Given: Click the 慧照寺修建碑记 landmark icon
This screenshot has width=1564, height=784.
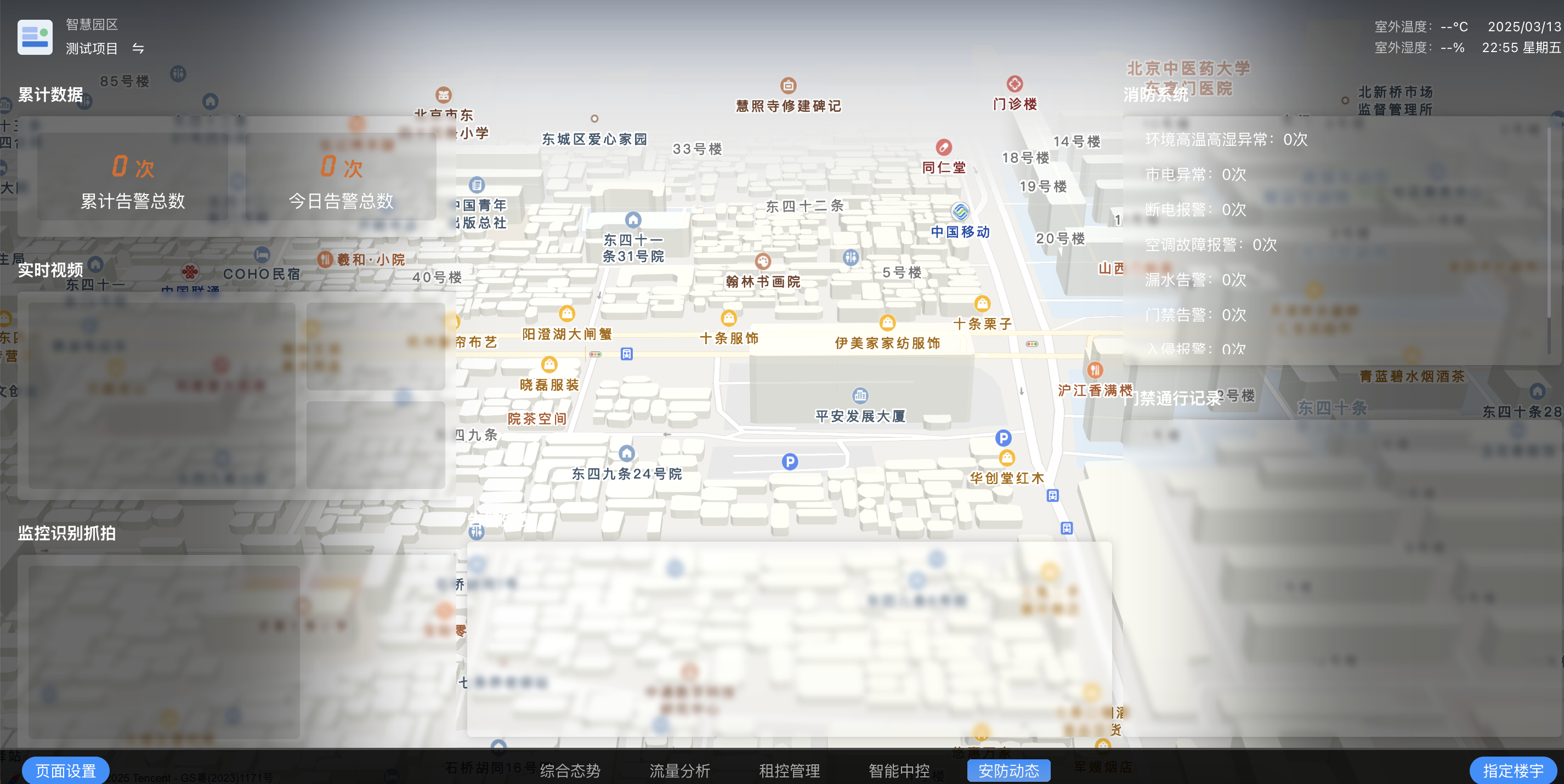Looking at the screenshot, I should tap(788, 86).
